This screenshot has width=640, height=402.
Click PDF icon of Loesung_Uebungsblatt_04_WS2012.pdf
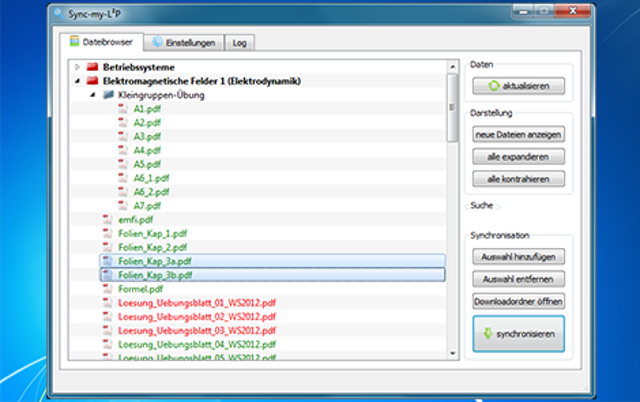[x=107, y=344]
